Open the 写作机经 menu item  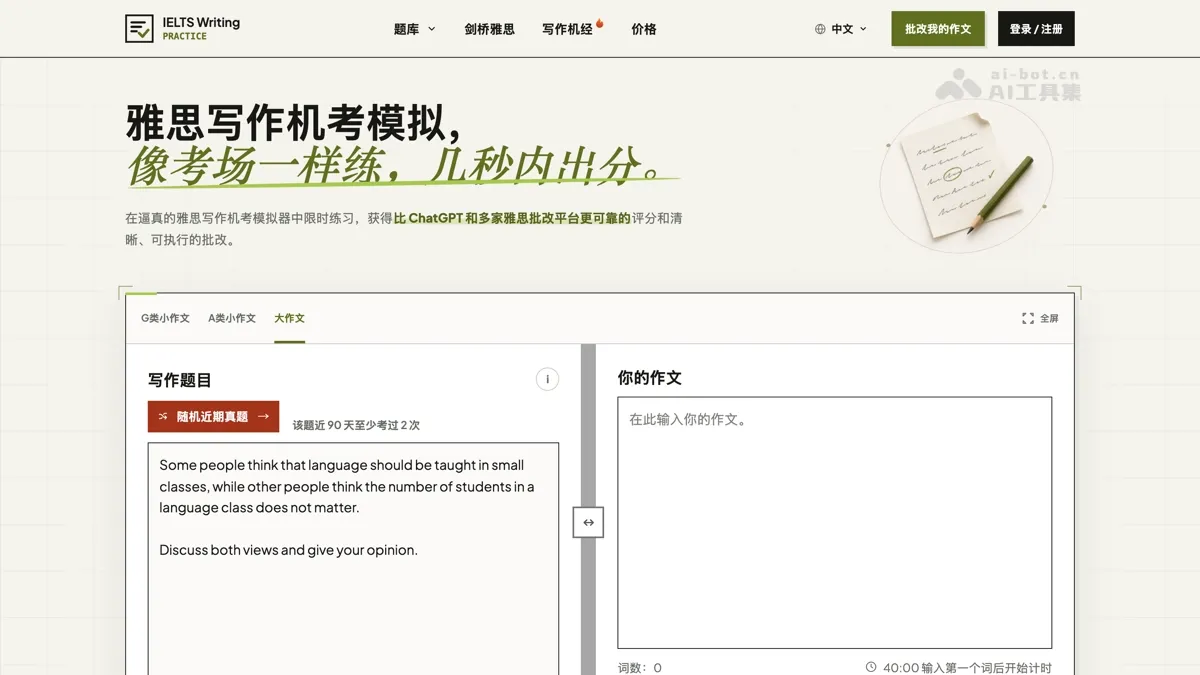tap(567, 29)
